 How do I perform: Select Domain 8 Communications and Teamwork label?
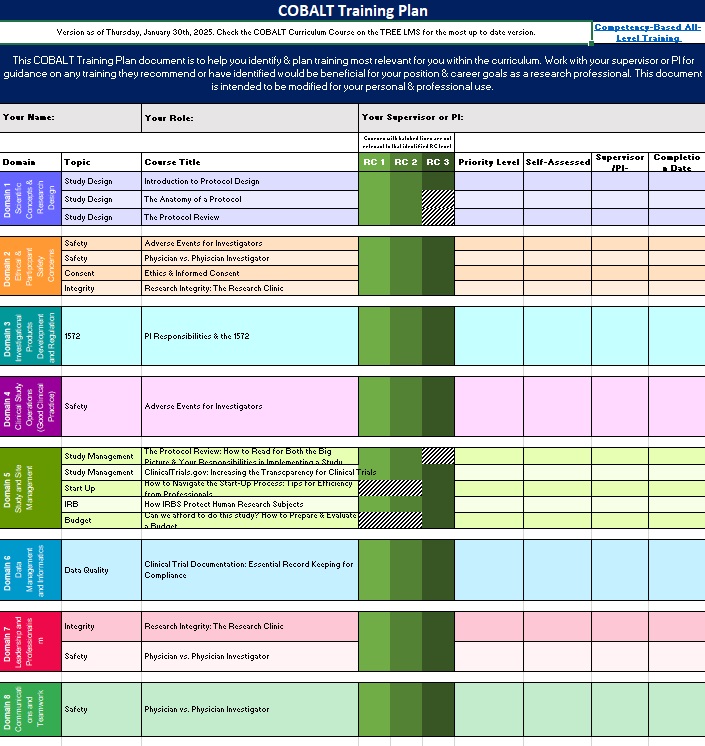tap(30, 709)
